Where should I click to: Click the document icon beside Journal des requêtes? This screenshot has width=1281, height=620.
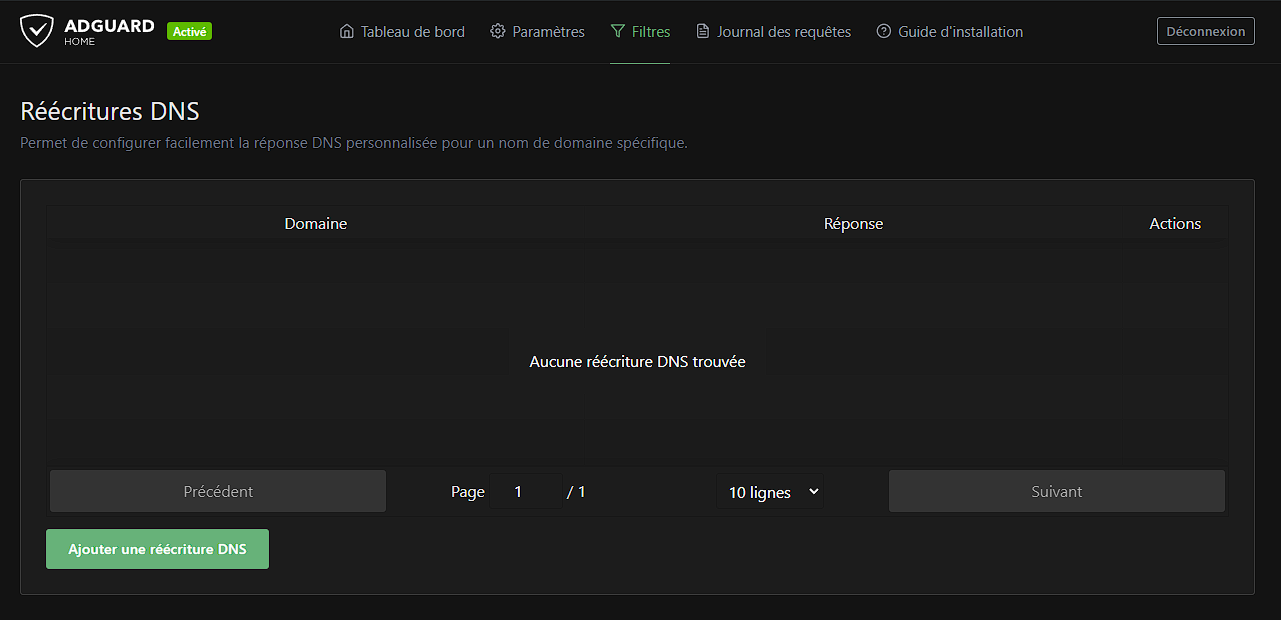click(703, 31)
